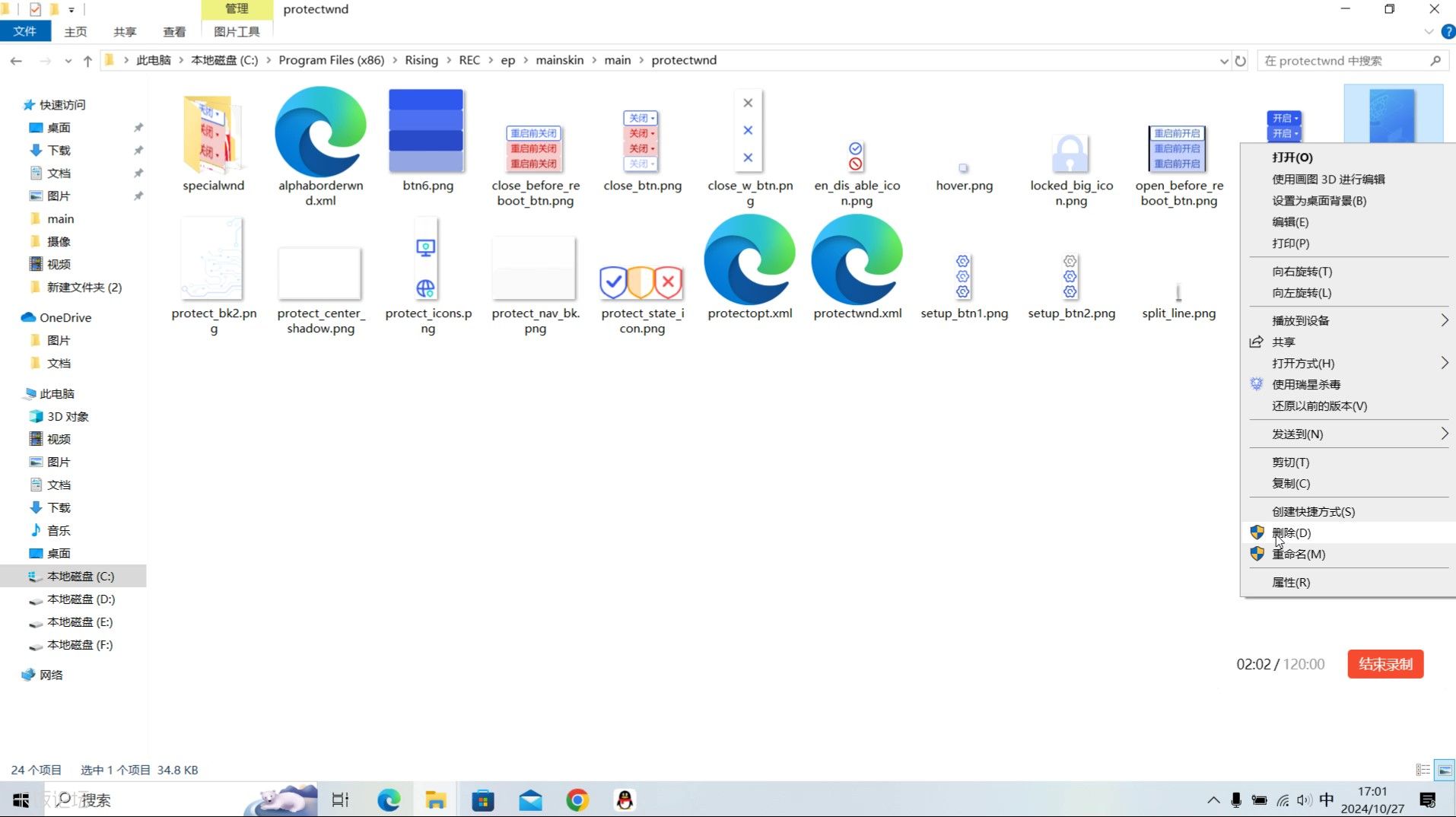Open the QQ penguin taskbar icon
This screenshot has height=817, width=1456.
pyautogui.click(x=625, y=800)
